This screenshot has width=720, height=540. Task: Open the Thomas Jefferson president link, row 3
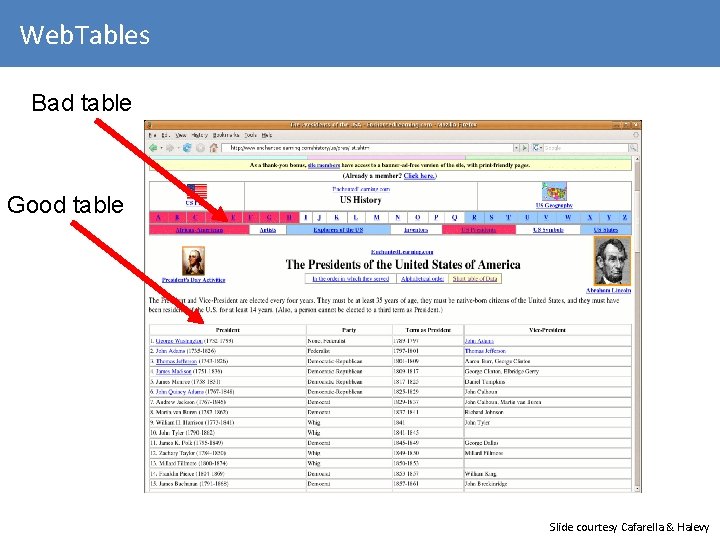pyautogui.click(x=176, y=361)
